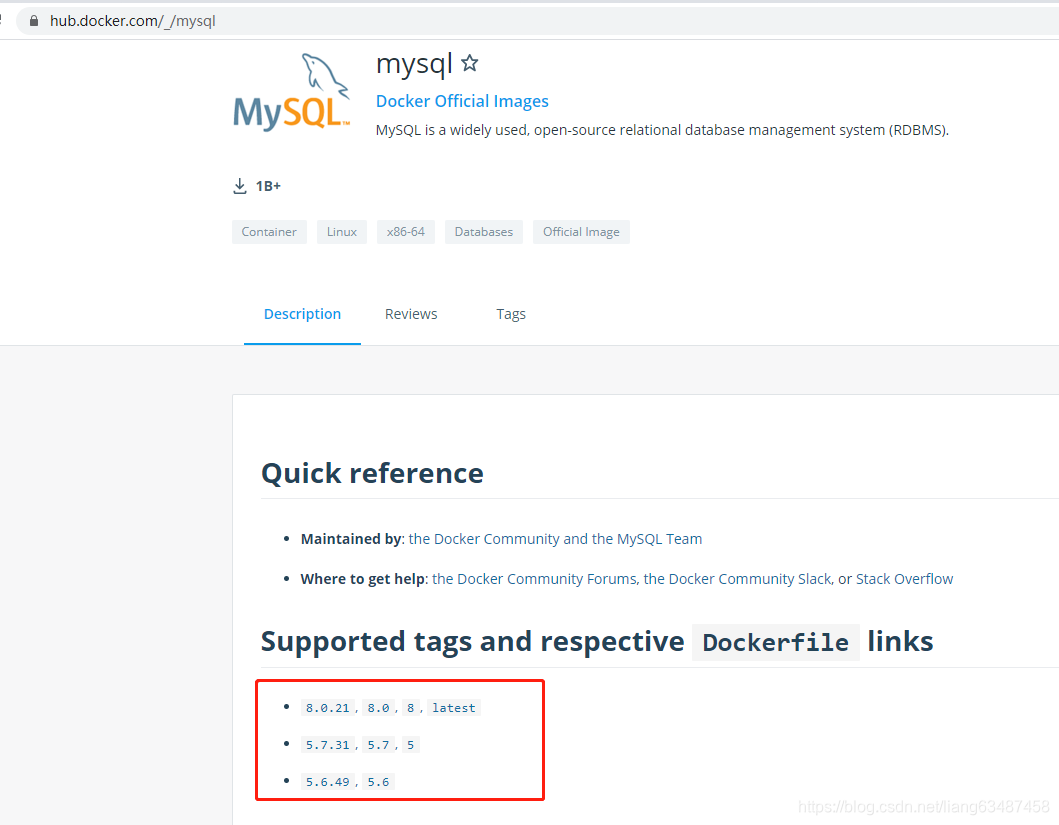This screenshot has height=825, width=1059.
Task: Open the 8.0.21 Dockerfile tag link
Action: click(x=328, y=708)
